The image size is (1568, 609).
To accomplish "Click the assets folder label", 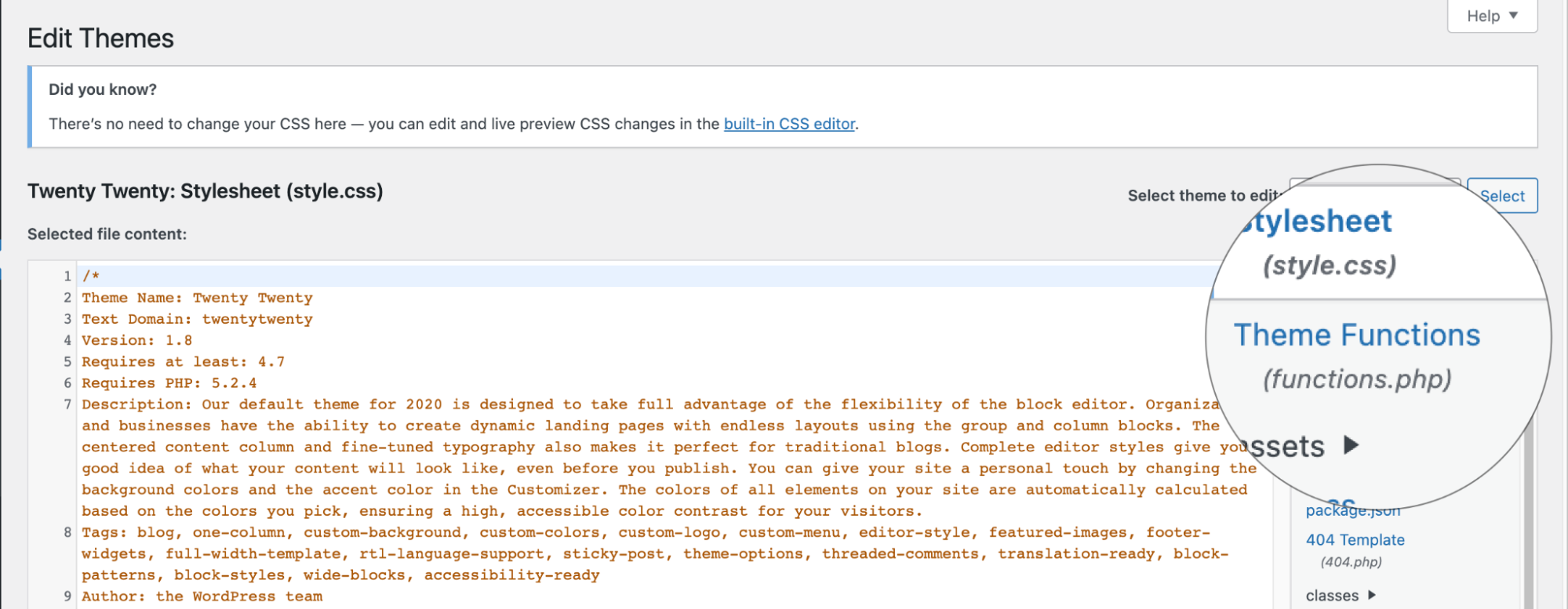I will click(1286, 447).
